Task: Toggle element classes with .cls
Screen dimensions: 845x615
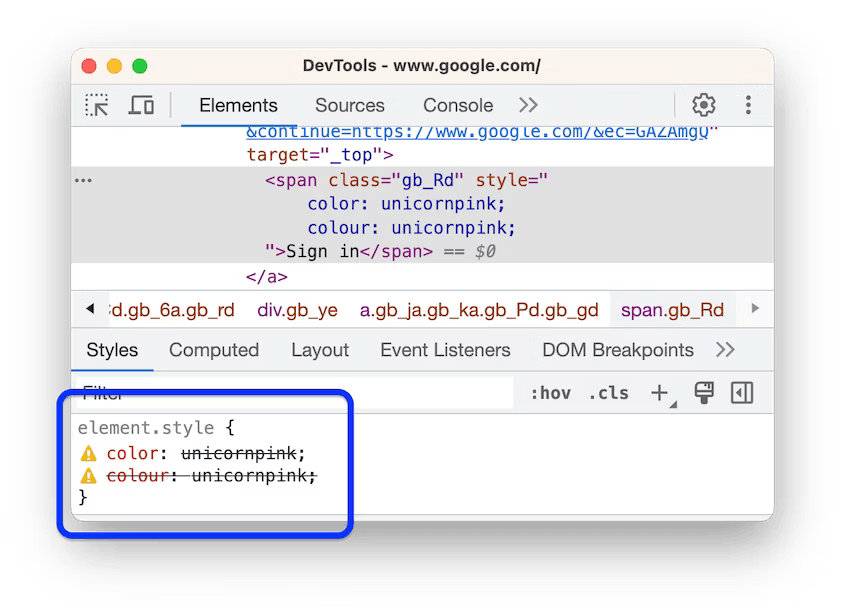Action: [x=609, y=394]
